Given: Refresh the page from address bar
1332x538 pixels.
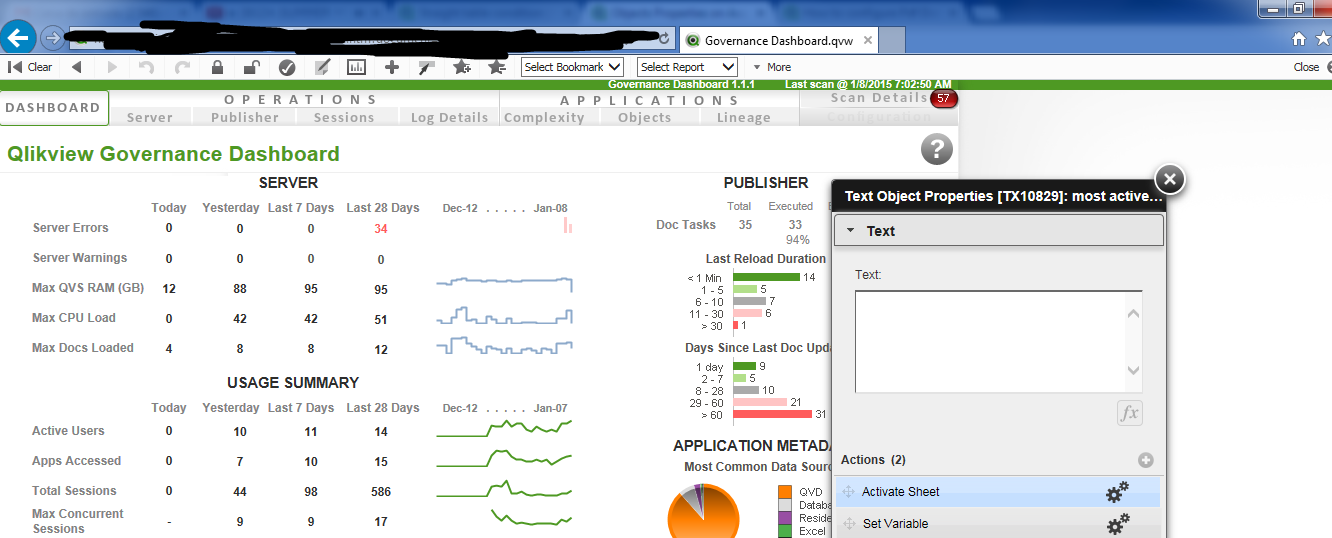Looking at the screenshot, I should [665, 39].
